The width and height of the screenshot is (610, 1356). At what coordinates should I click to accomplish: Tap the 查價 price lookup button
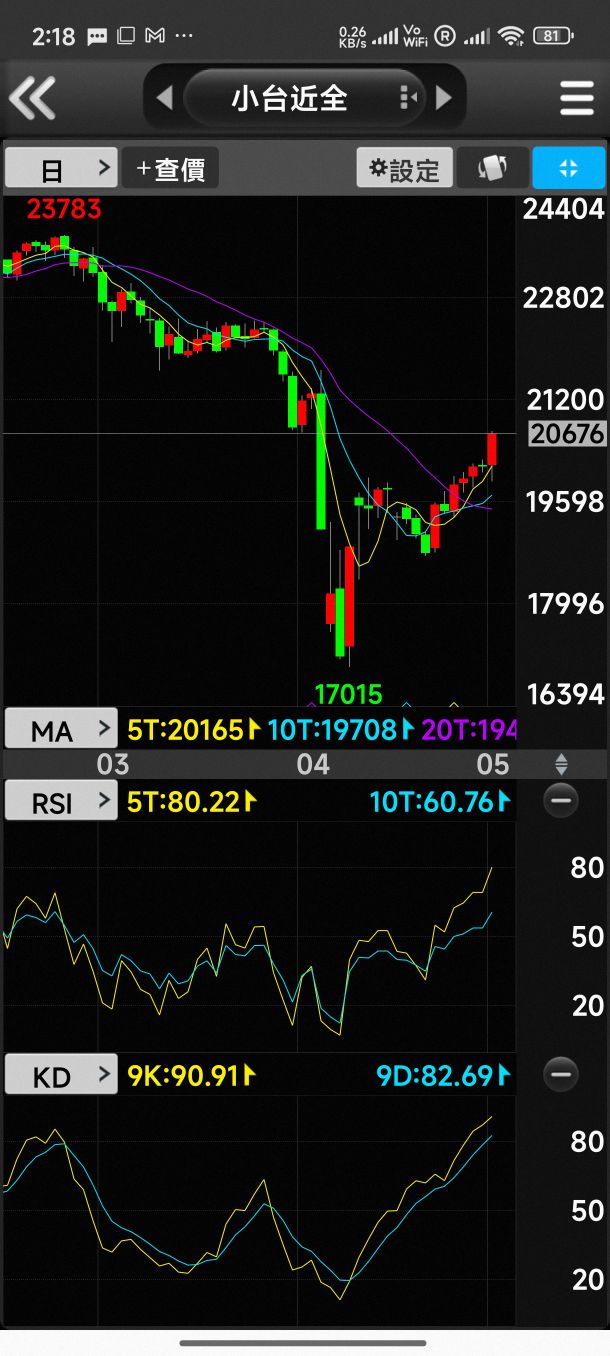coord(170,168)
